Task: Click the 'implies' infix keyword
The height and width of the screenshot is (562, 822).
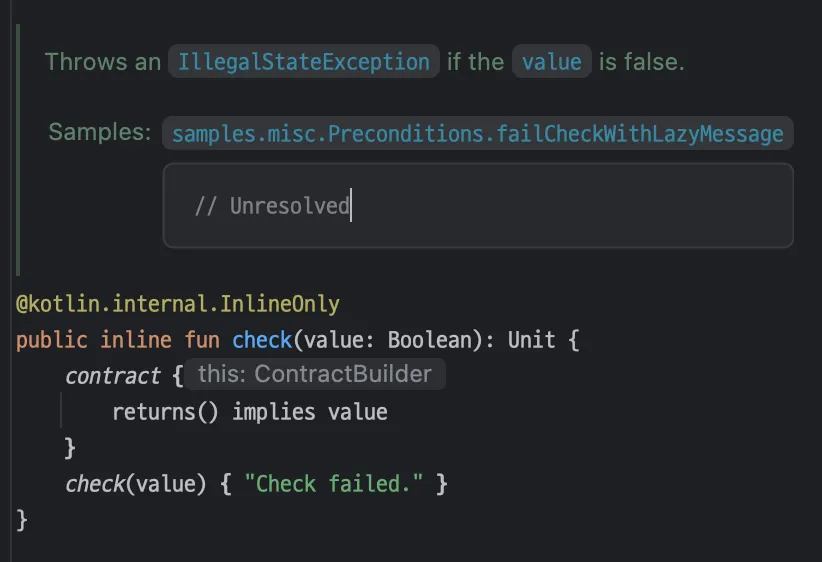Action: point(274,412)
